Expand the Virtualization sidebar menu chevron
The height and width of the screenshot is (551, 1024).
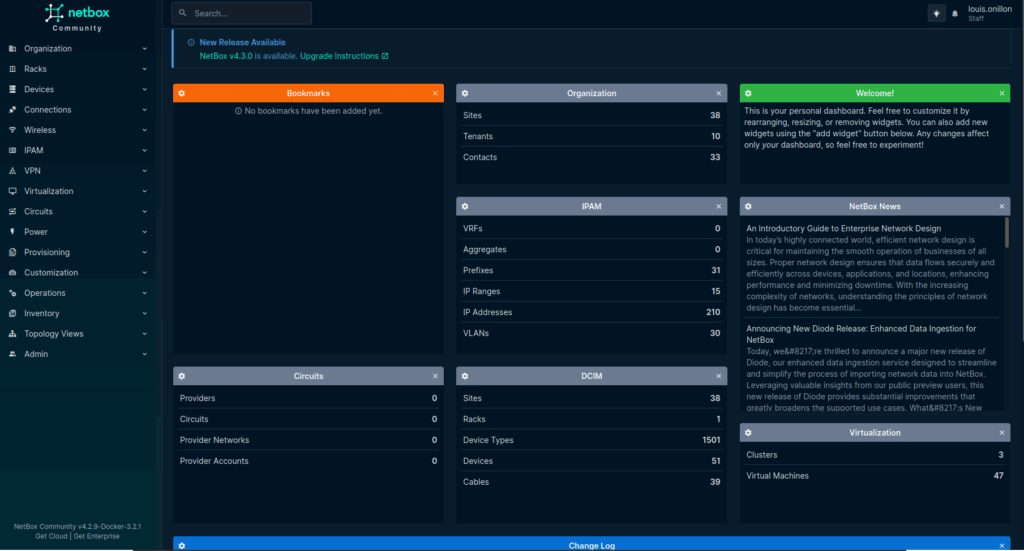pos(144,191)
